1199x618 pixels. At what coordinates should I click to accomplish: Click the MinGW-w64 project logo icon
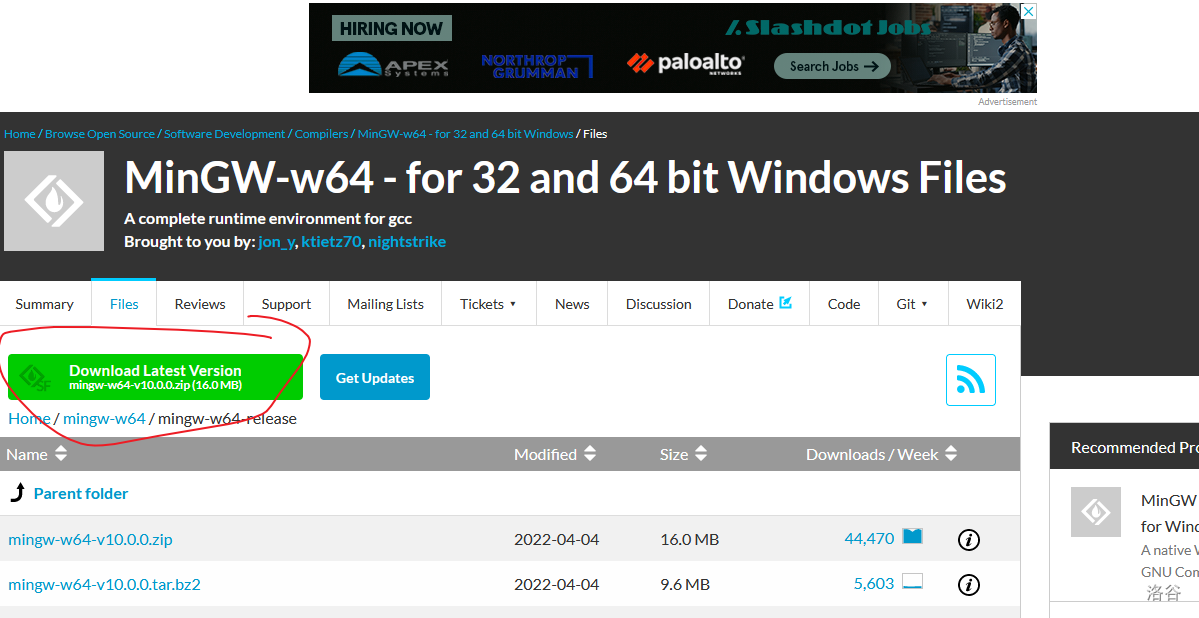point(54,200)
